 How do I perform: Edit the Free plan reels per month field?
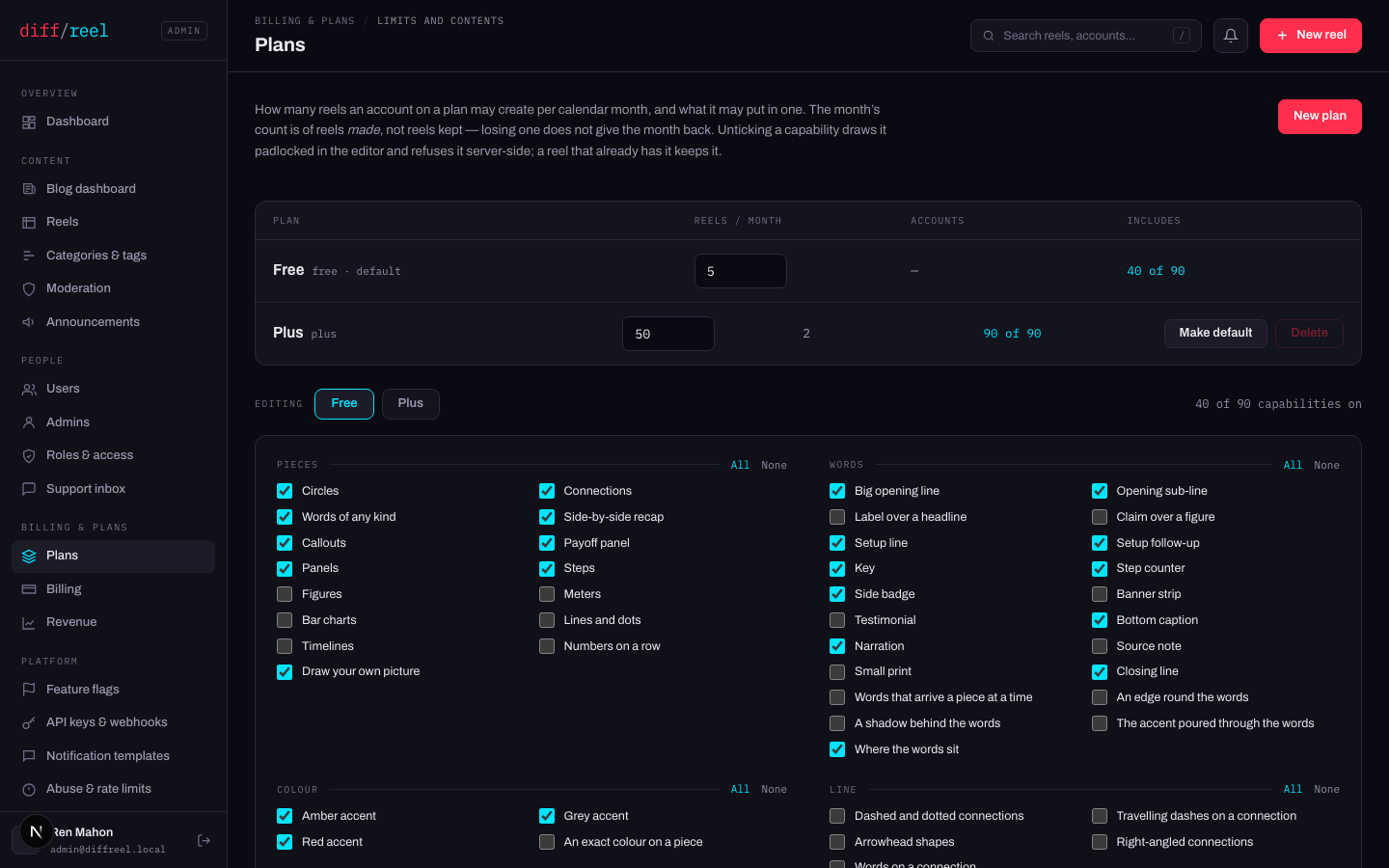(x=741, y=271)
